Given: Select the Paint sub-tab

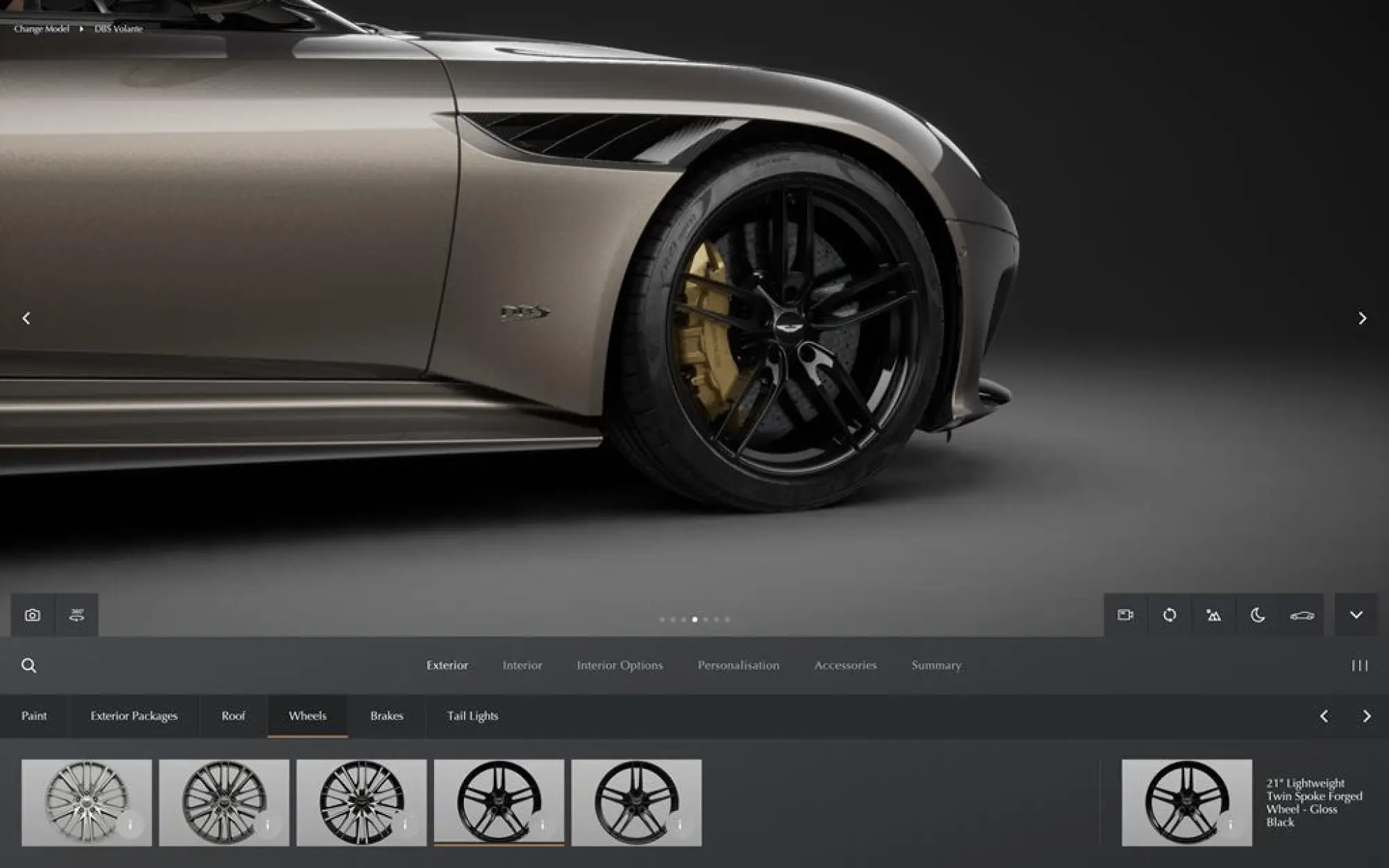Looking at the screenshot, I should point(34,716).
